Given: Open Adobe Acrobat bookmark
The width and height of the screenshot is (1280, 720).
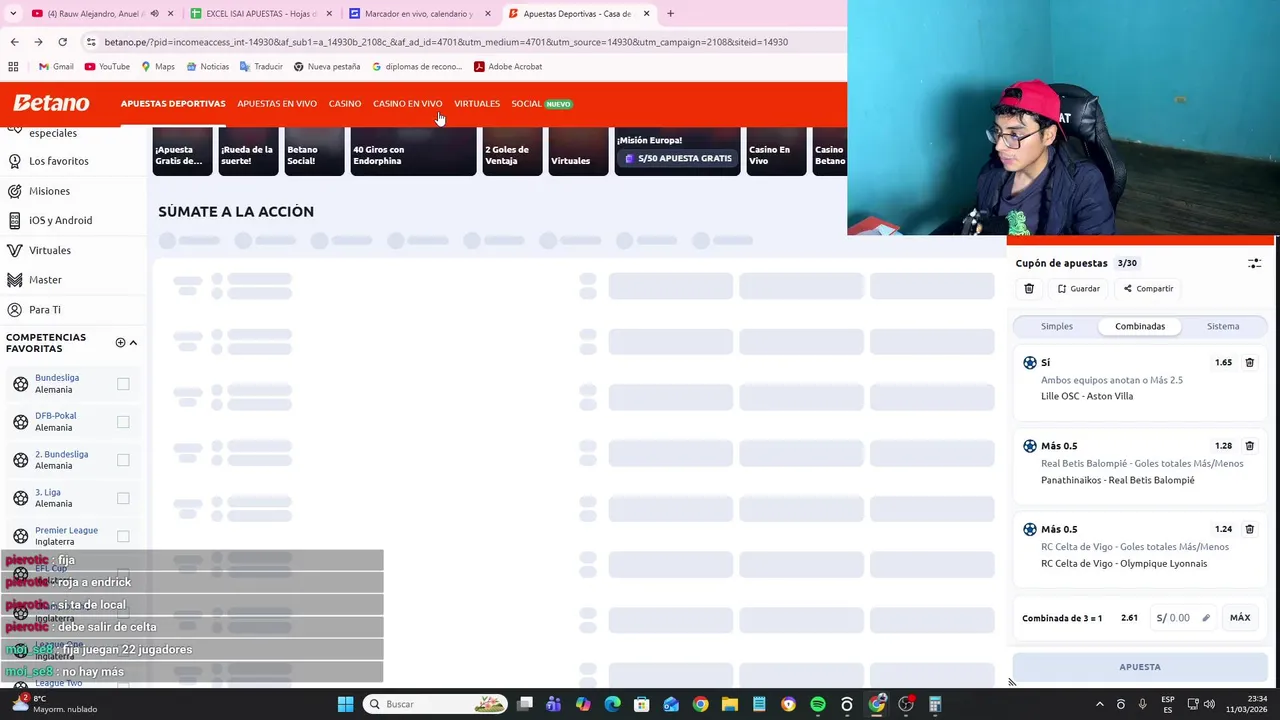Looking at the screenshot, I should (x=508, y=66).
